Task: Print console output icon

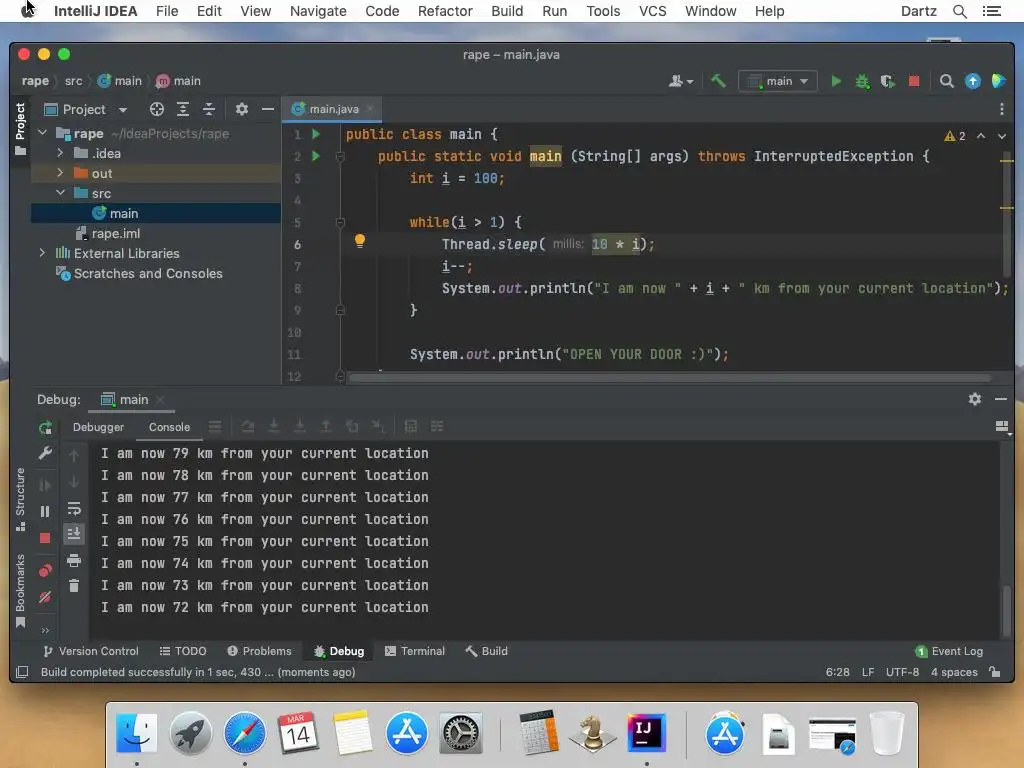Action: click(x=74, y=560)
